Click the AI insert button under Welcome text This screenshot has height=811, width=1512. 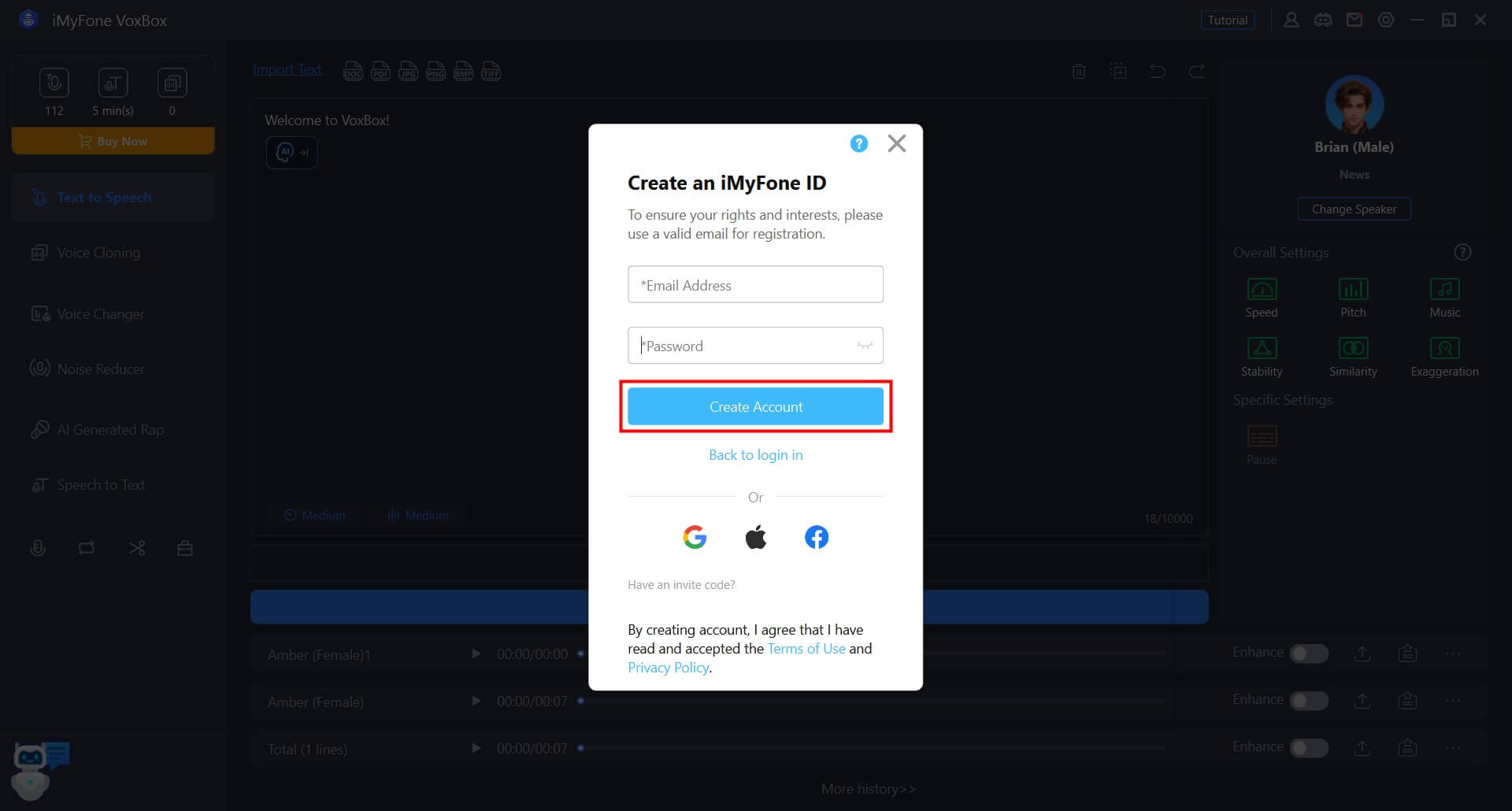[292, 152]
